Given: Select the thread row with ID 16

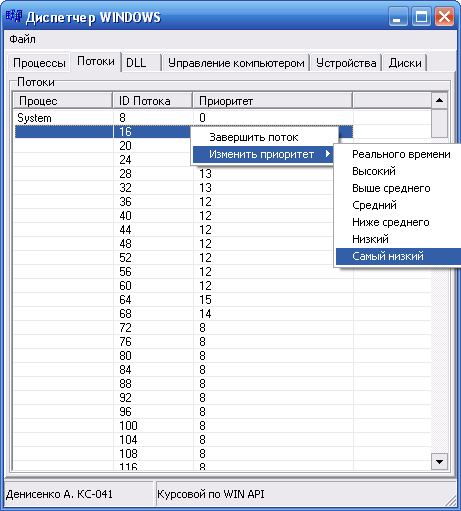Looking at the screenshot, I should click(x=102, y=132).
